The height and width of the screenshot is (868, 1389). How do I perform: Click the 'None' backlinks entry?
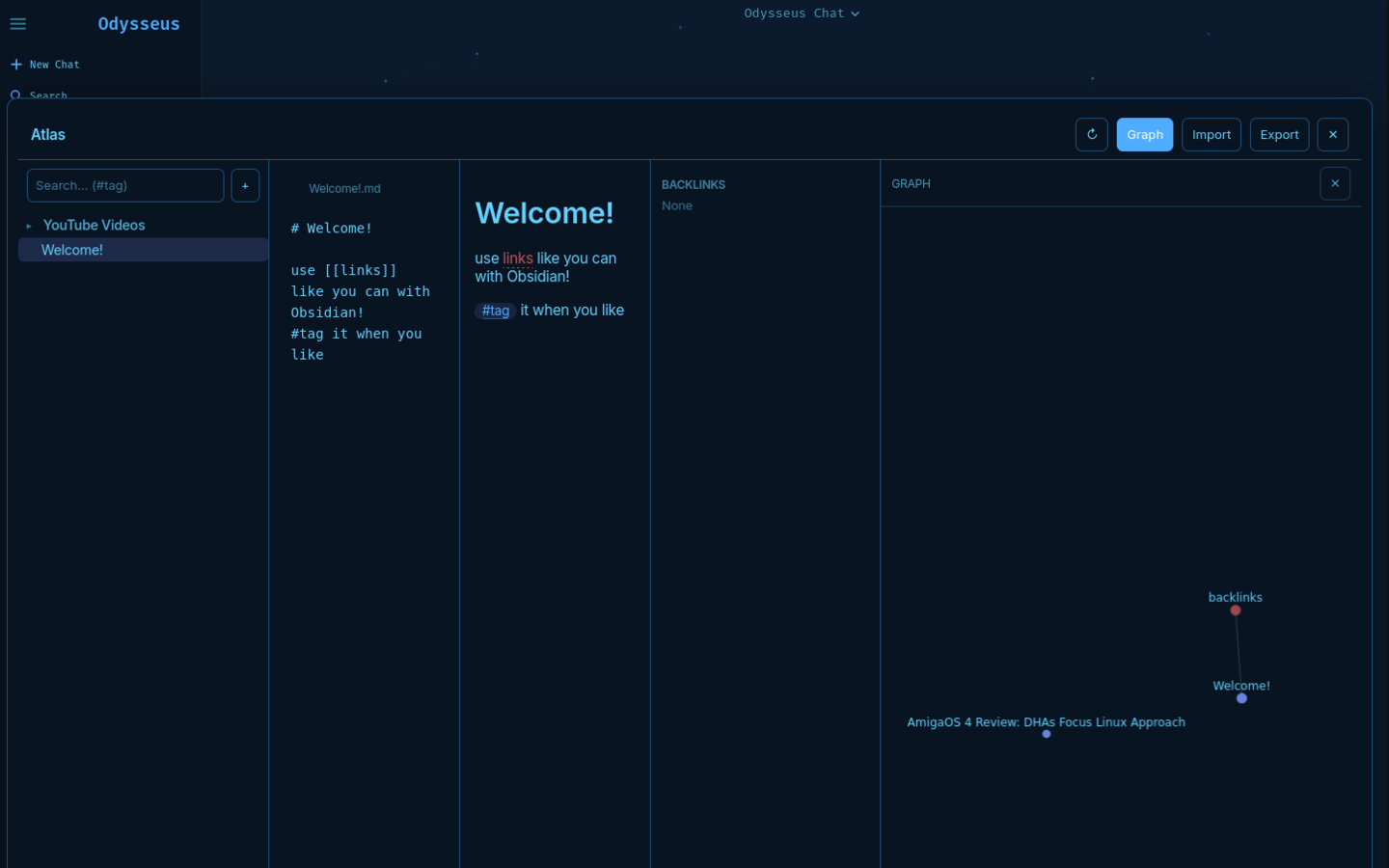pos(677,206)
